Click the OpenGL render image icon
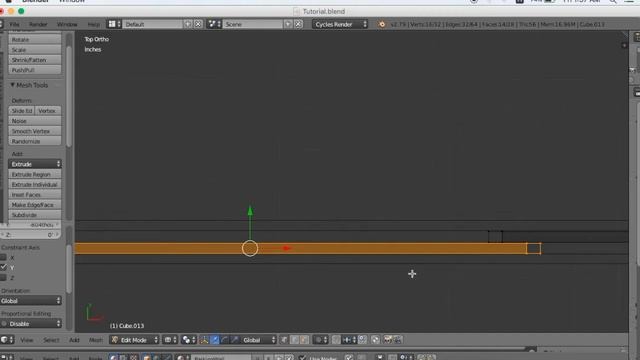Viewport: 640px width, 360px height. click(x=388, y=340)
